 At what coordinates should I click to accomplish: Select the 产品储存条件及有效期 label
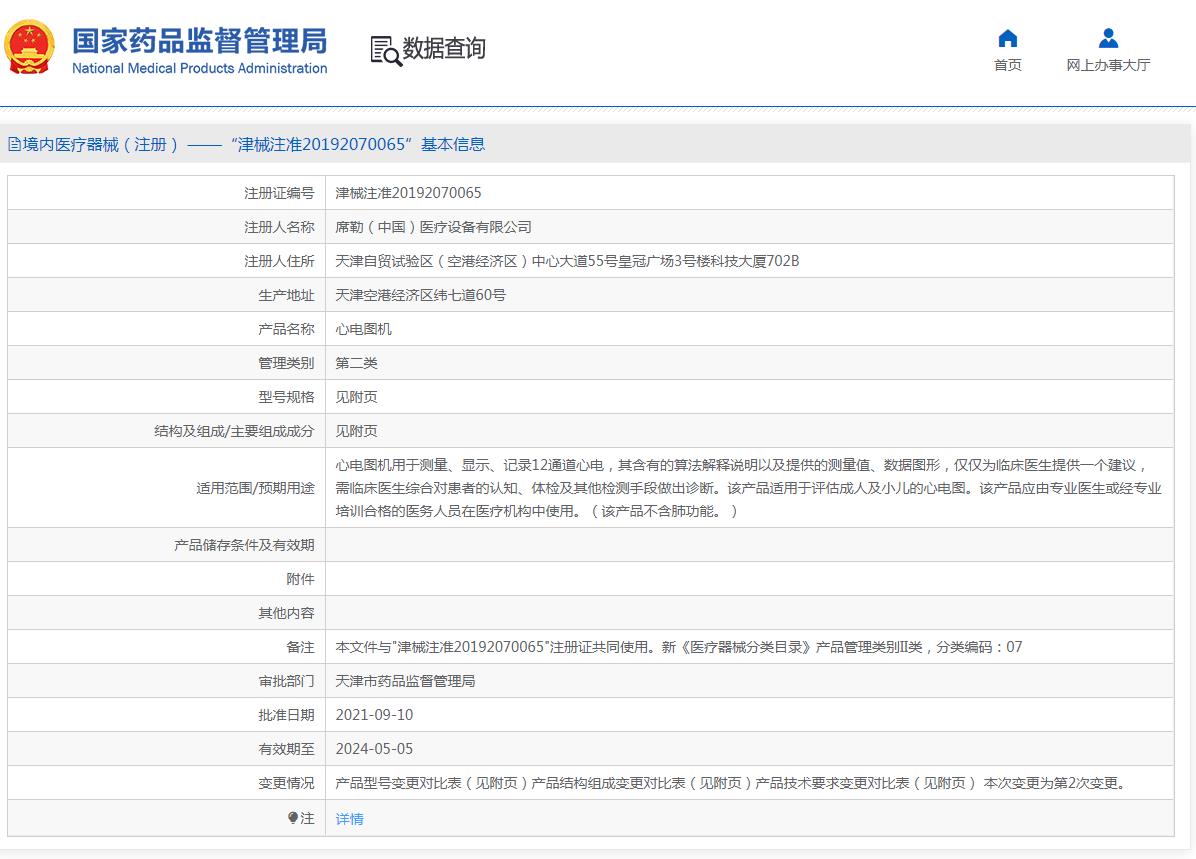point(243,545)
